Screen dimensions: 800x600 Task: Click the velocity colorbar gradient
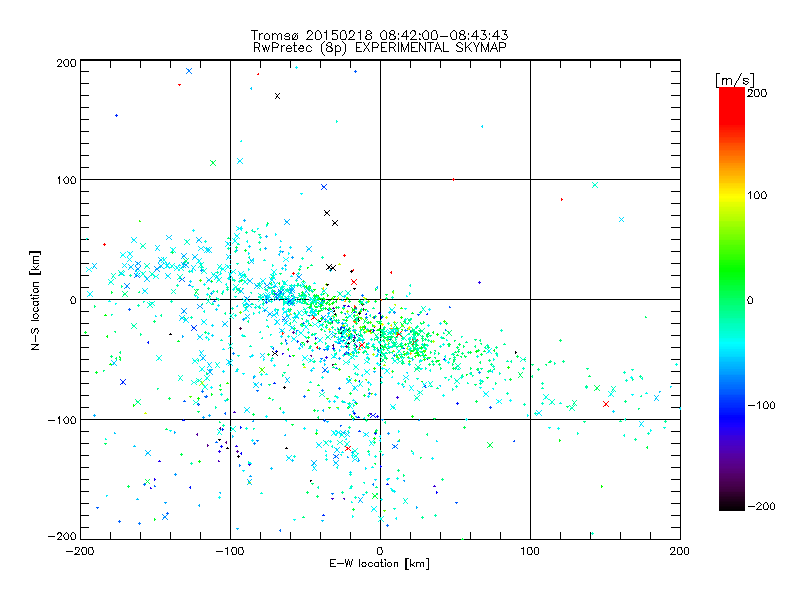[732, 299]
